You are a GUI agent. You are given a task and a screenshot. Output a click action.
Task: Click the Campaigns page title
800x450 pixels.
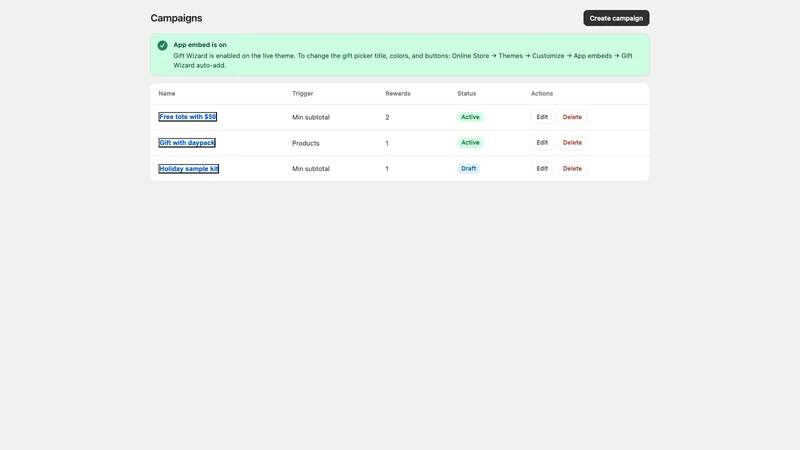(x=176, y=18)
